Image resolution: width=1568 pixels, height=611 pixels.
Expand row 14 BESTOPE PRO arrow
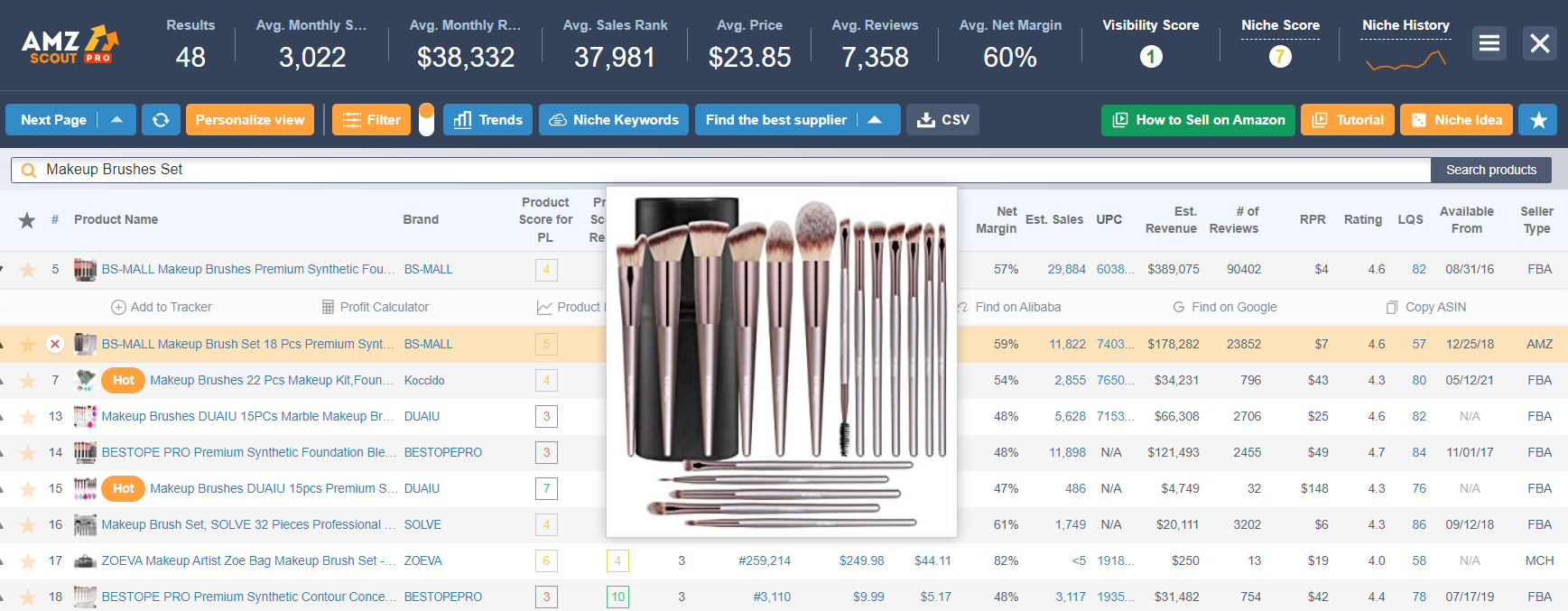click(3, 452)
